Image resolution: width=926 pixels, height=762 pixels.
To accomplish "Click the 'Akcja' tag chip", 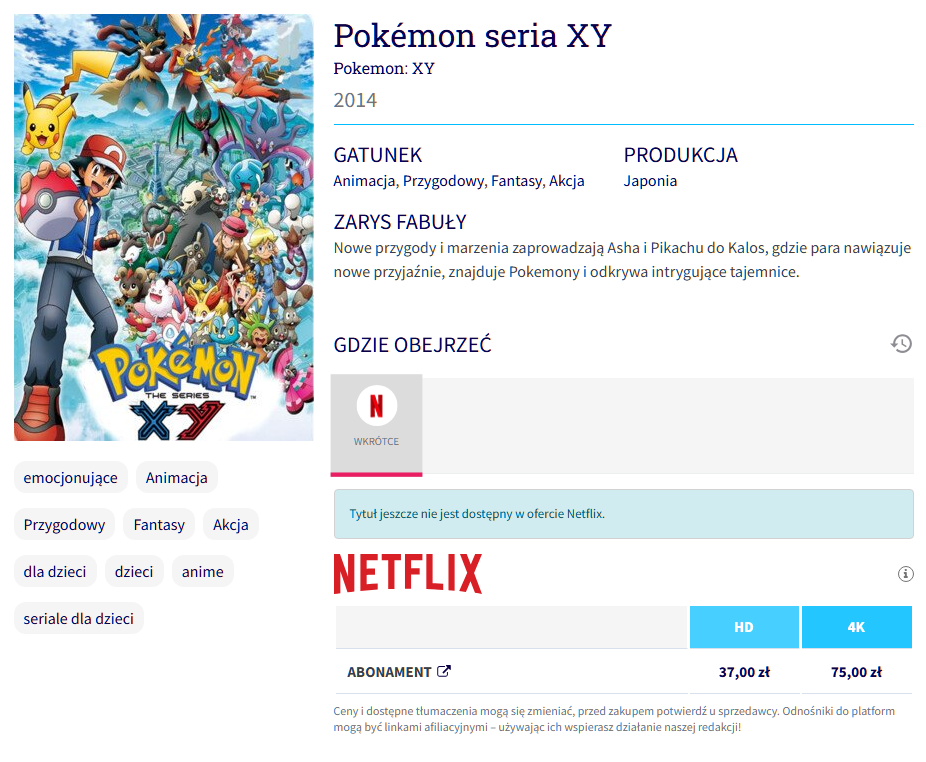I will pyautogui.click(x=231, y=525).
